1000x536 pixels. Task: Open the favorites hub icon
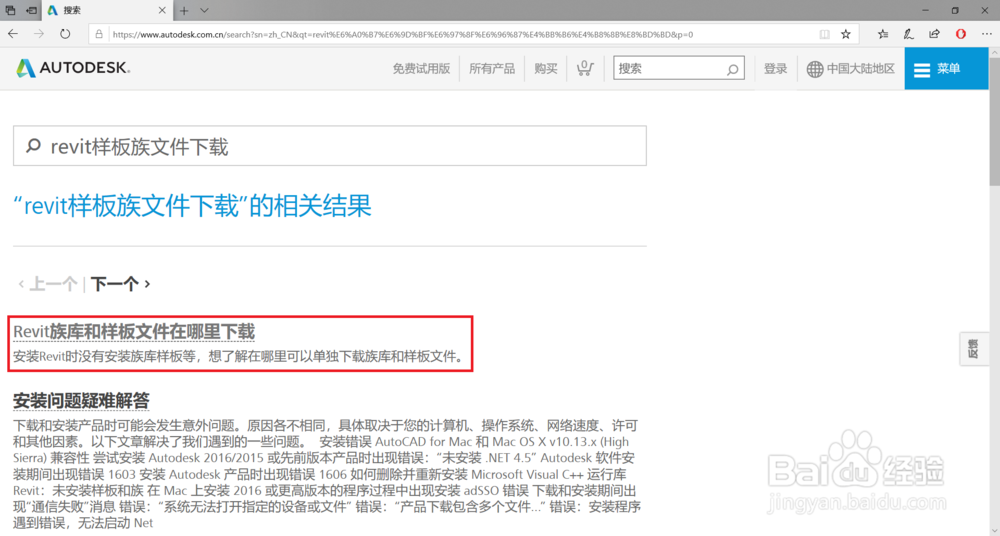pyautogui.click(x=883, y=34)
